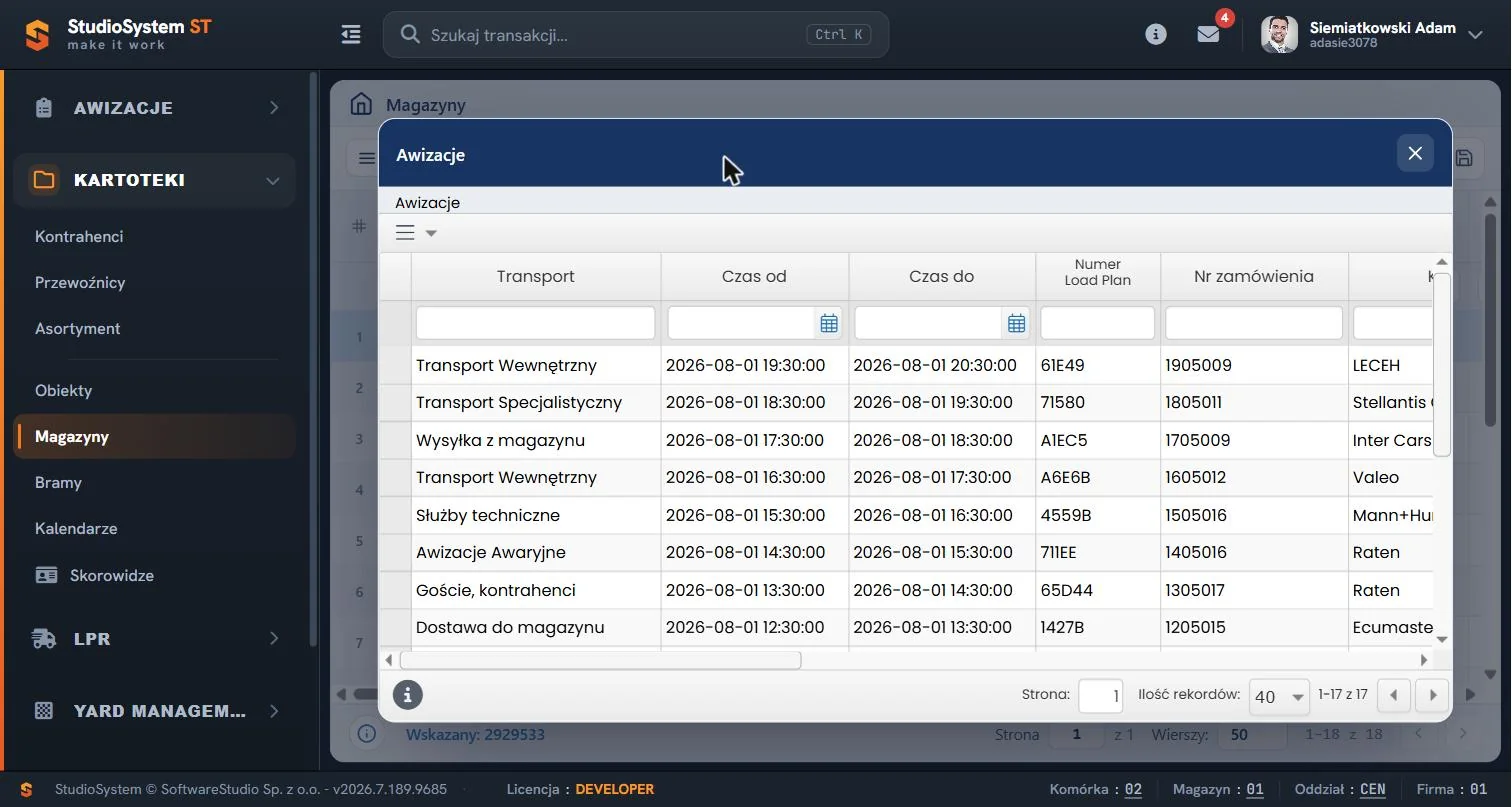Screen dimensions: 1512x807
Task: Close the Awizacje dialog
Action: point(1415,154)
